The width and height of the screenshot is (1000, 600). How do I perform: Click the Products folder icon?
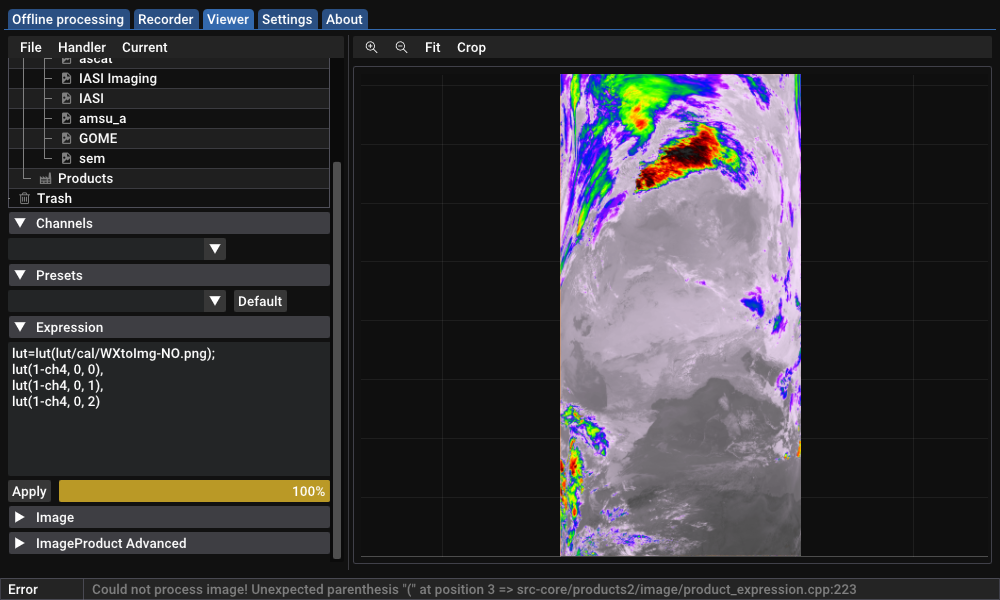pyautogui.click(x=45, y=179)
